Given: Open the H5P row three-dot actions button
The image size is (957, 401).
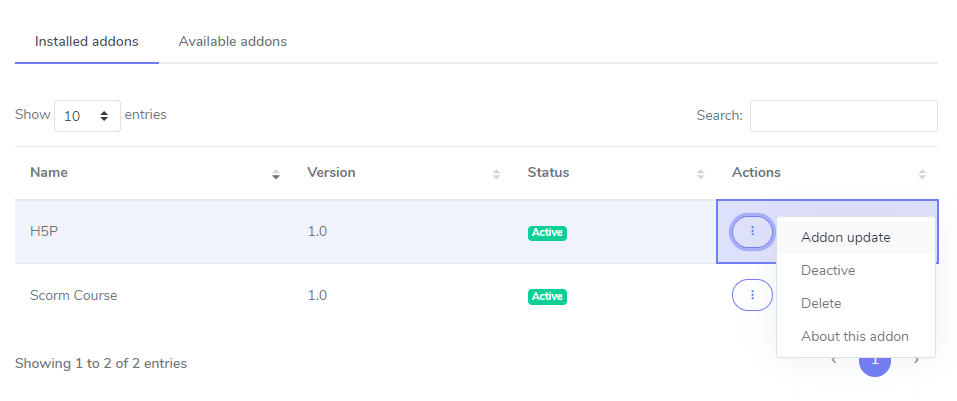Looking at the screenshot, I should coord(752,232).
